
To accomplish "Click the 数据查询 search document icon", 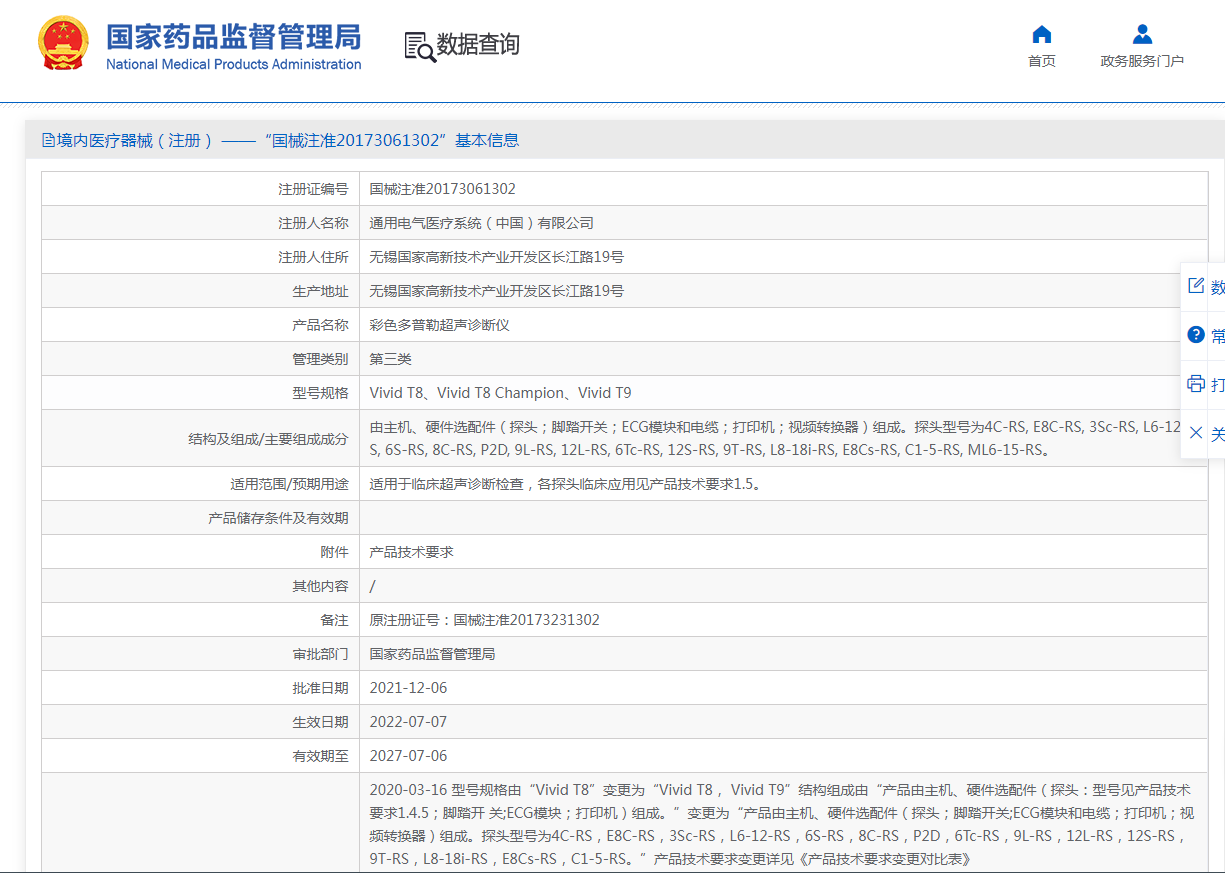I will coord(420,46).
